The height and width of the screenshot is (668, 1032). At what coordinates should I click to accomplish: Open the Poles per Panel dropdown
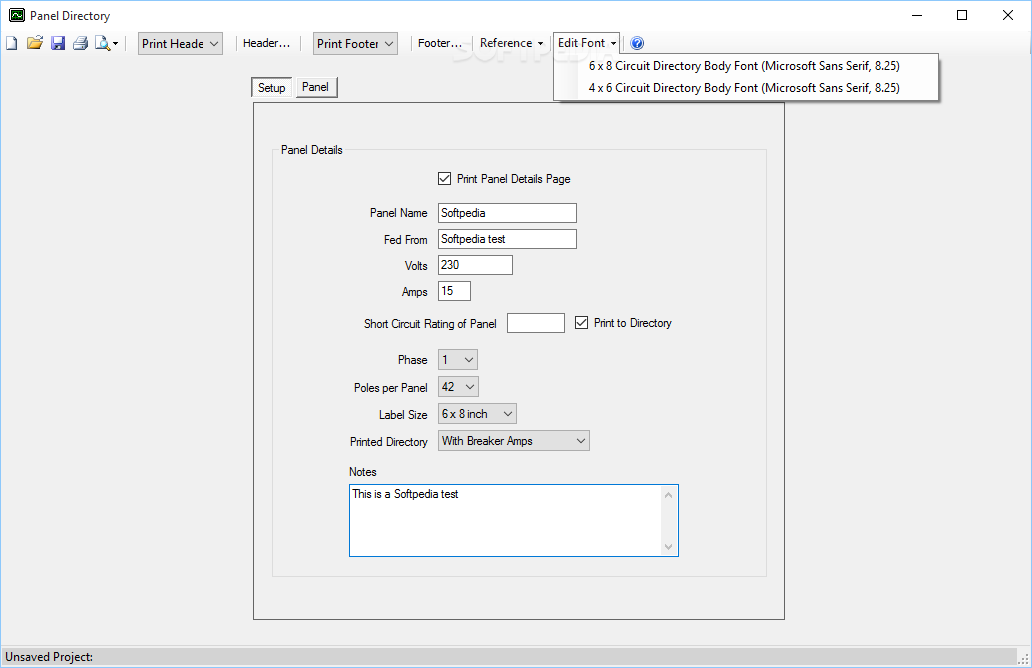(x=458, y=387)
